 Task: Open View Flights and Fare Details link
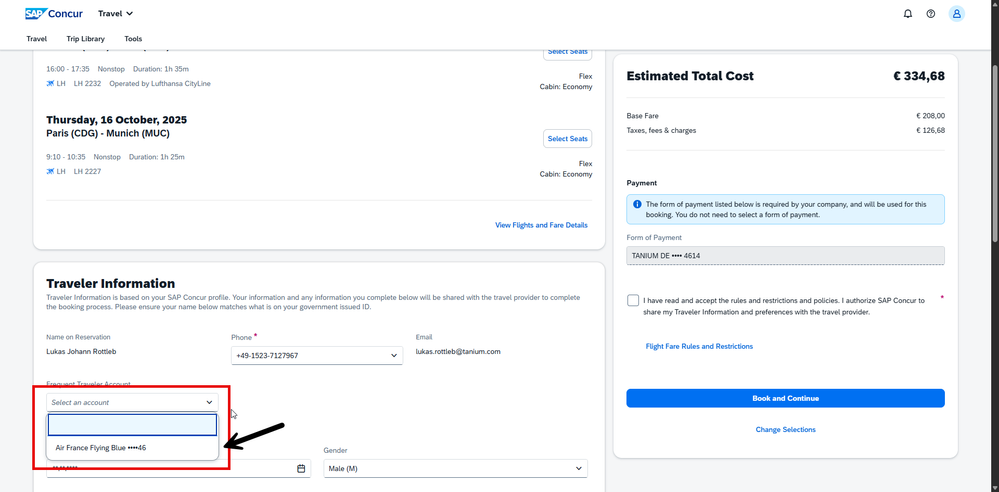pyautogui.click(x=541, y=225)
